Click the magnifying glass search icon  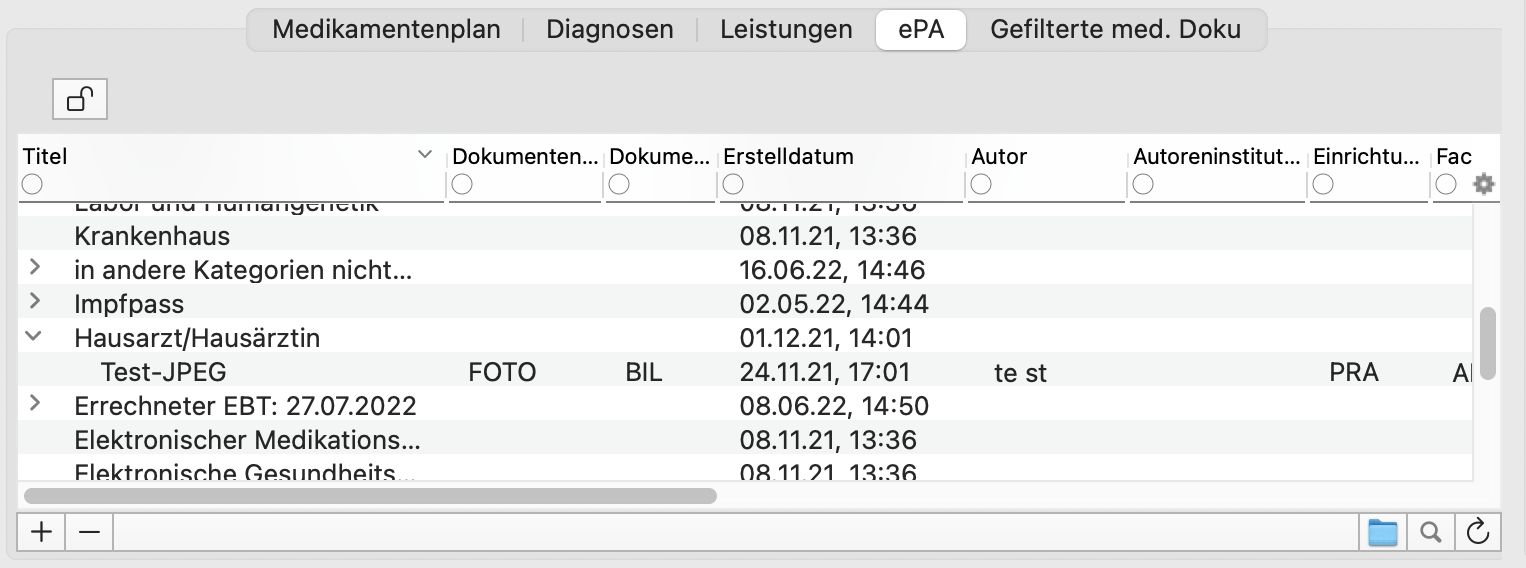1430,532
